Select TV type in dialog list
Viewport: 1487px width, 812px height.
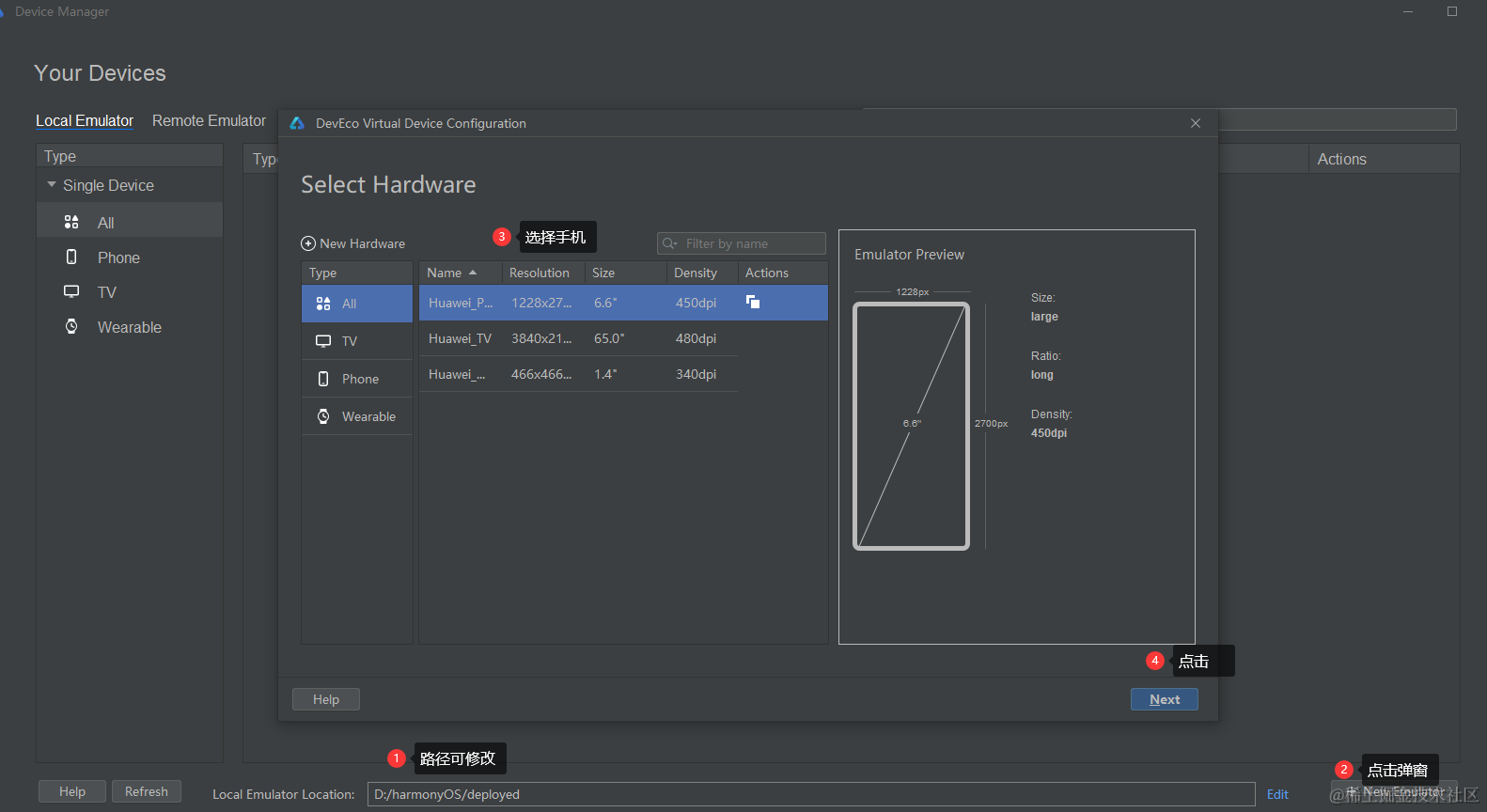point(357,341)
